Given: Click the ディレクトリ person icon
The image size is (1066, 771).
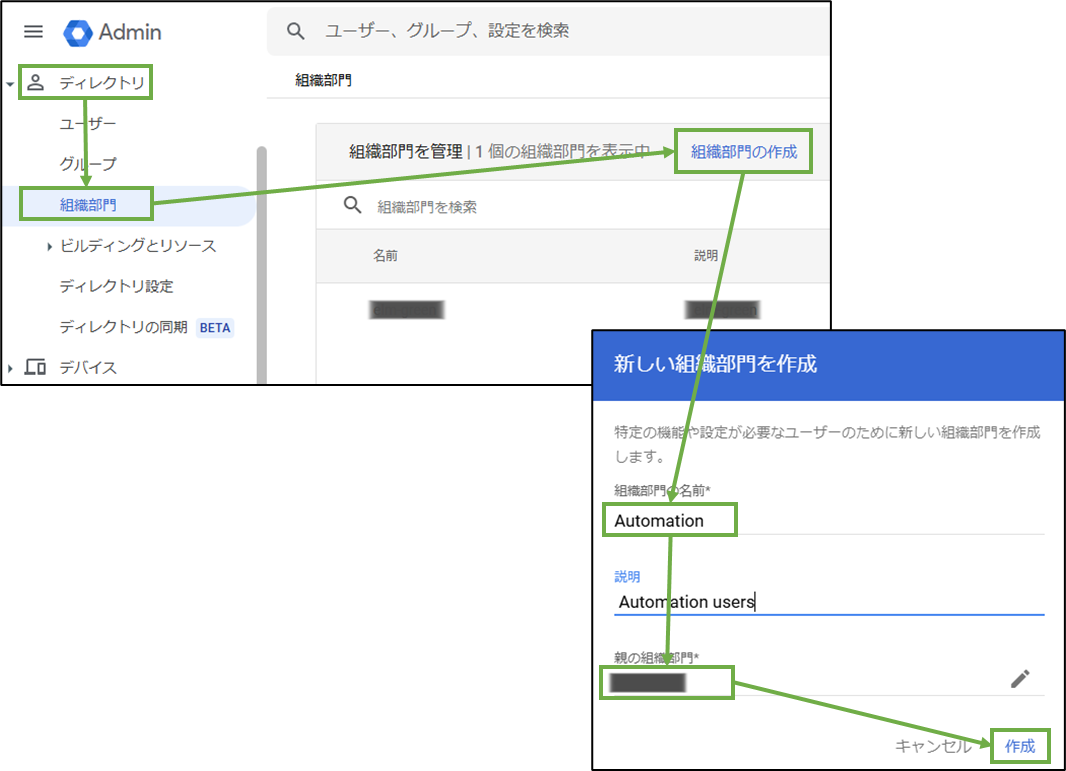Looking at the screenshot, I should (35, 83).
